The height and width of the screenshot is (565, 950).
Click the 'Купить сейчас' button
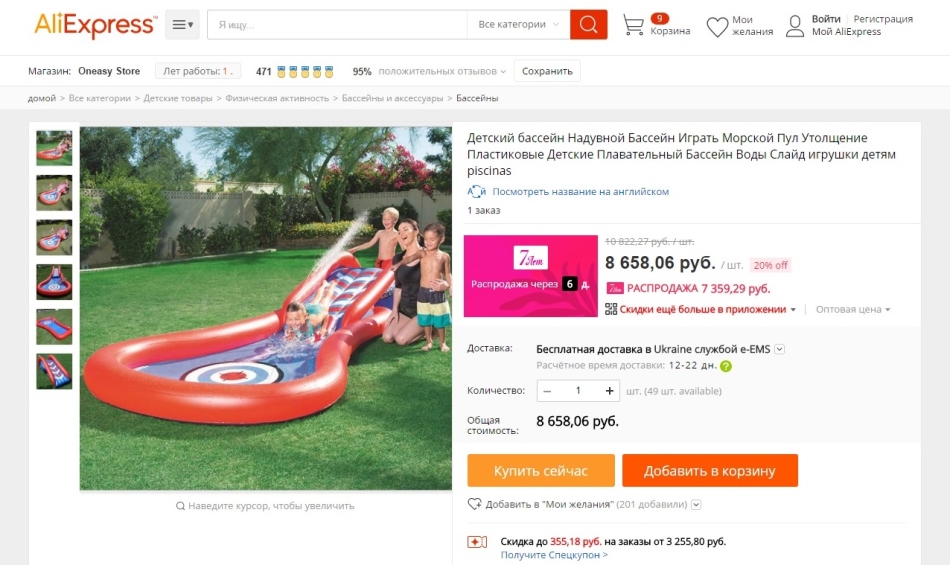coord(540,471)
